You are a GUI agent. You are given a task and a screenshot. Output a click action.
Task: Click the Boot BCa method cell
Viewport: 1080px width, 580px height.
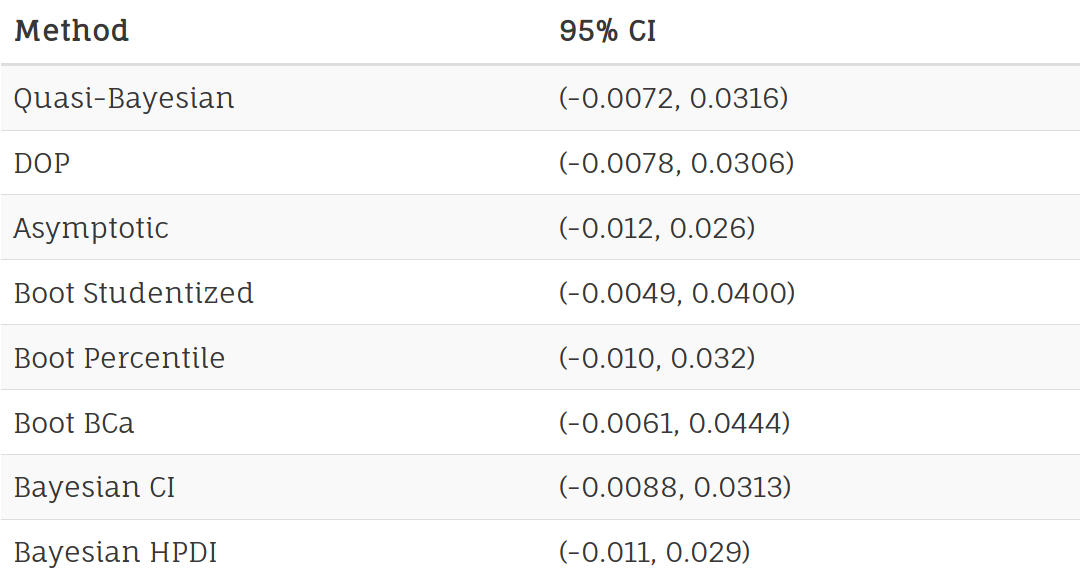[x=74, y=423]
